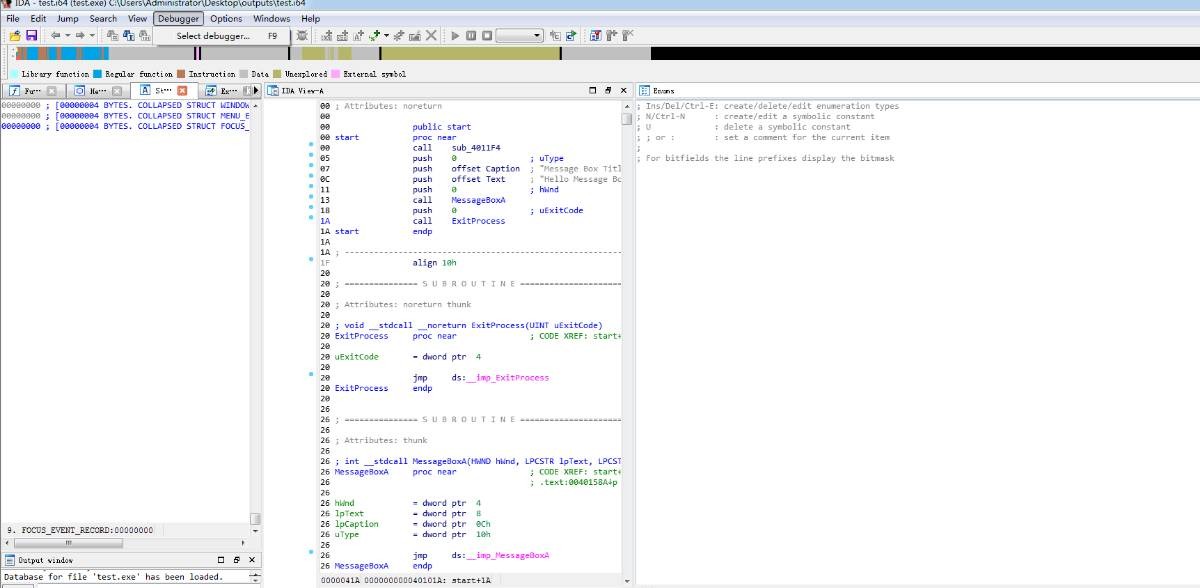Screen dimensions: 1200x588
Task: Switch to the Enums tab
Action: click(663, 91)
